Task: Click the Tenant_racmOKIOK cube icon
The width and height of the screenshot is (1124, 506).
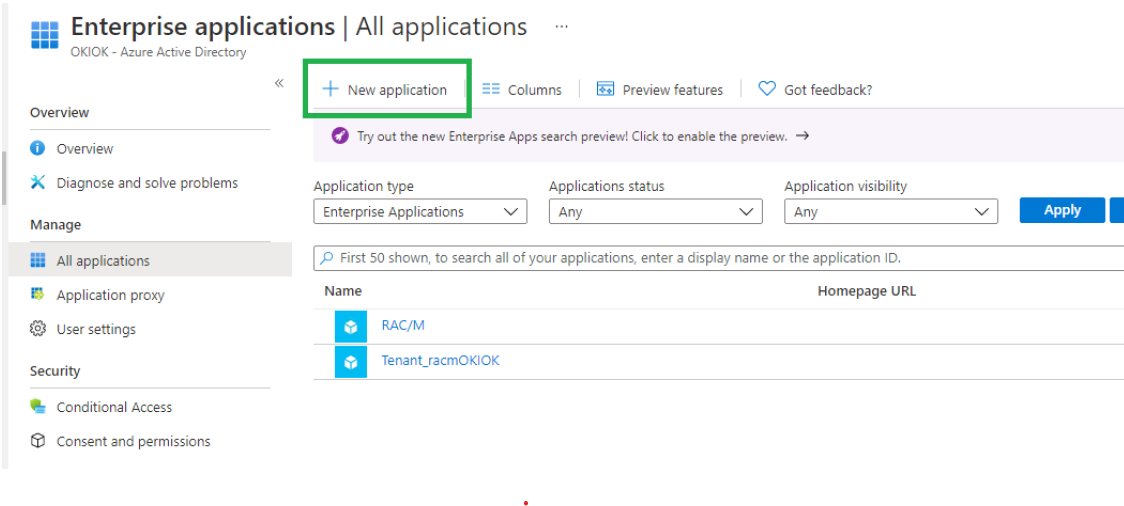Action: [351, 362]
